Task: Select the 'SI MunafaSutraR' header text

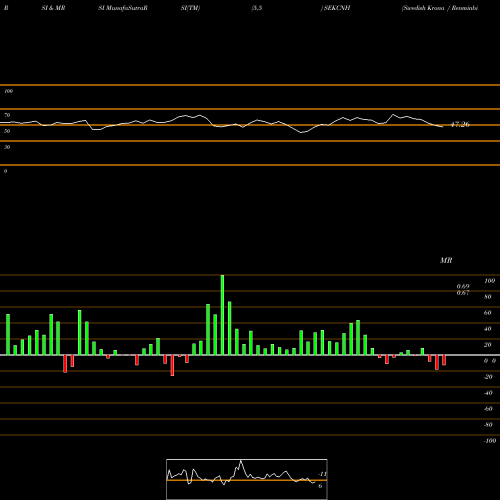Action: click(123, 8)
